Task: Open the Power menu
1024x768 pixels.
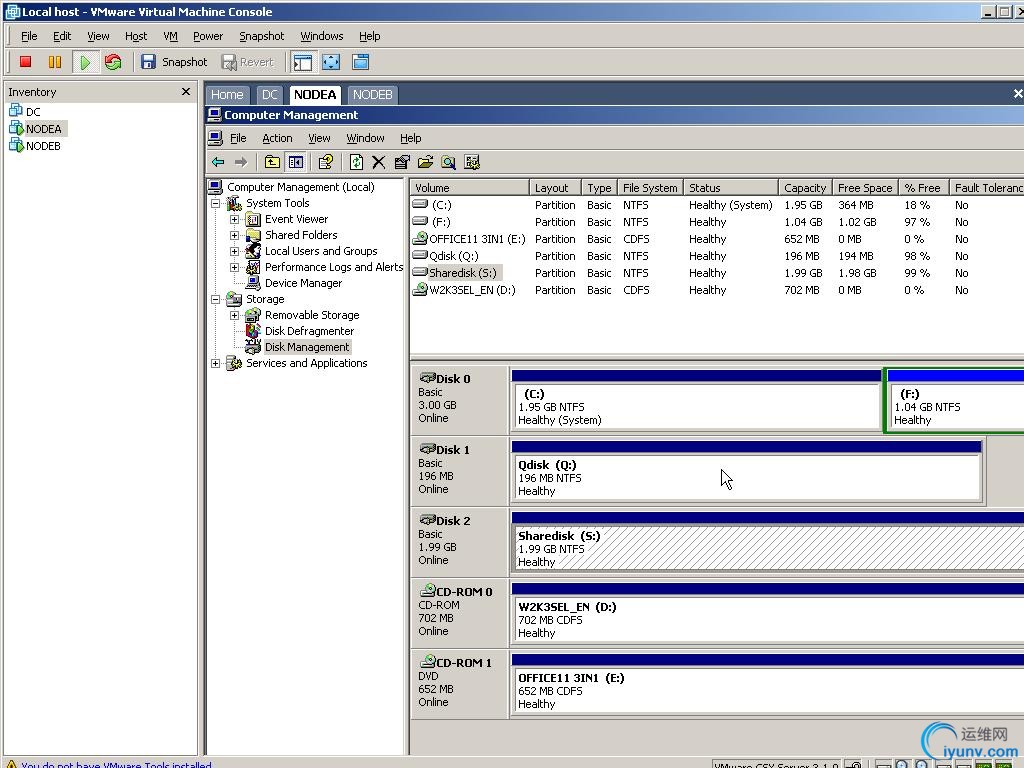Action: (208, 36)
